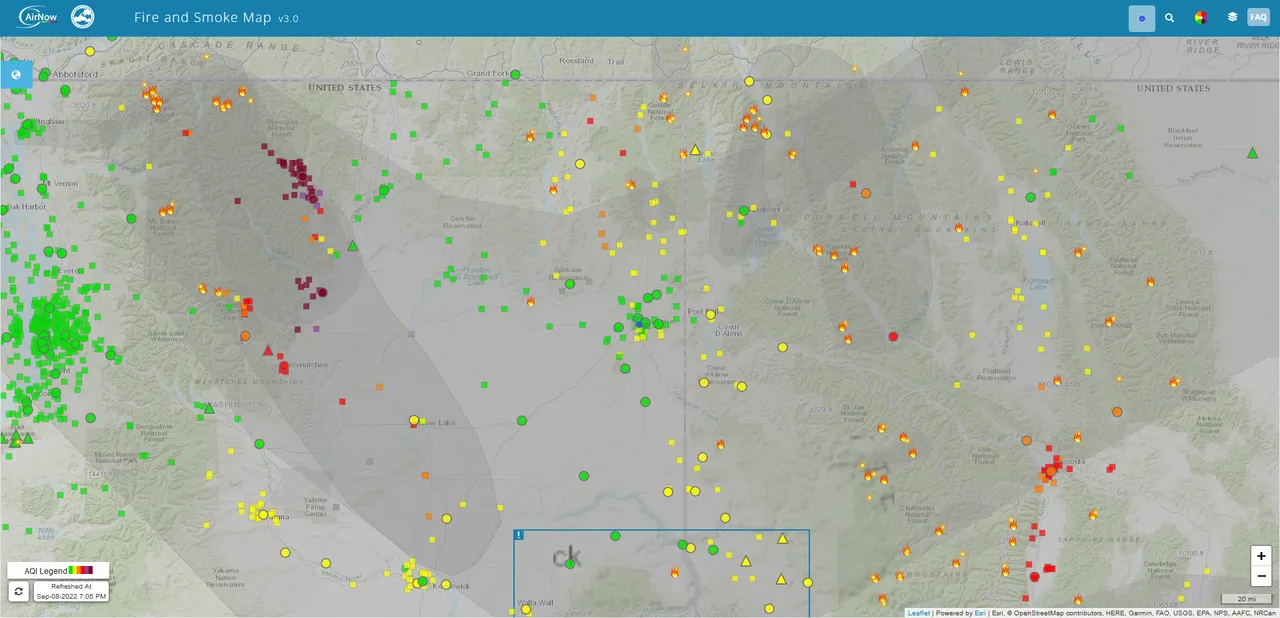Select the orange circle monitor north of Purcell Mountains
This screenshot has height=618, width=1280.
(866, 193)
